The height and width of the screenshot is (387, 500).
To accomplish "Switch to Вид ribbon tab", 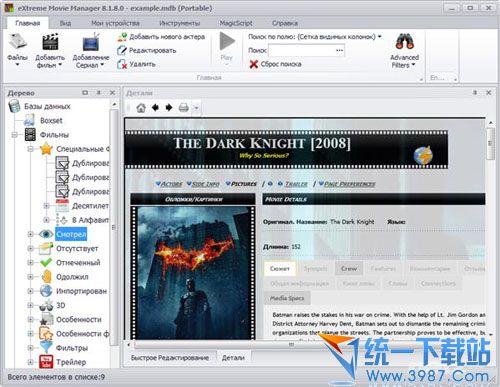I will pyautogui.click(x=65, y=23).
